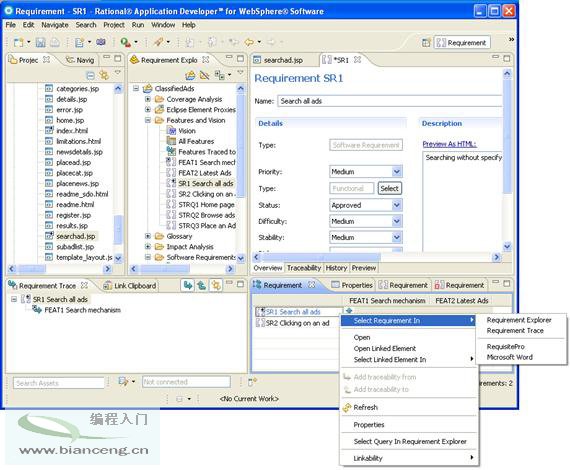Screen dimensions: 570x470
Task: Select SR2 Clicking on an ad row
Action: pyautogui.click(x=297, y=323)
